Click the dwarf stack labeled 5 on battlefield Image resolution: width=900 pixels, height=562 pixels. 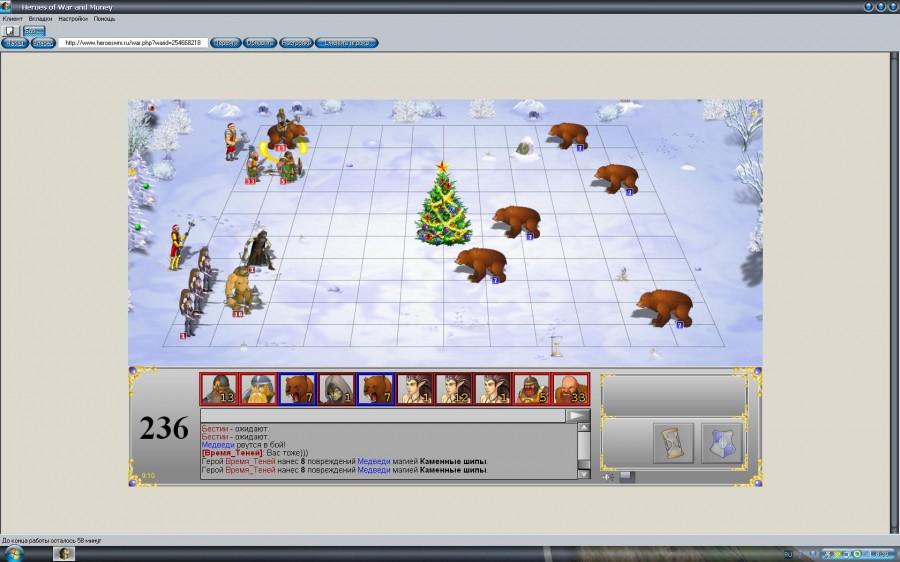click(290, 168)
